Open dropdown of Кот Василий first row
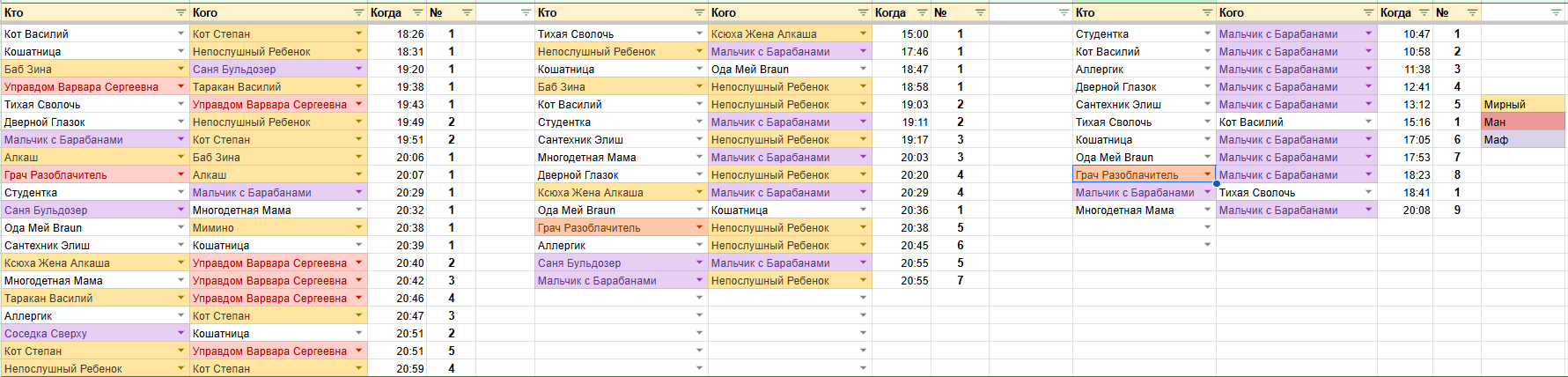Image resolution: width=1568 pixels, height=377 pixels. pos(180,33)
